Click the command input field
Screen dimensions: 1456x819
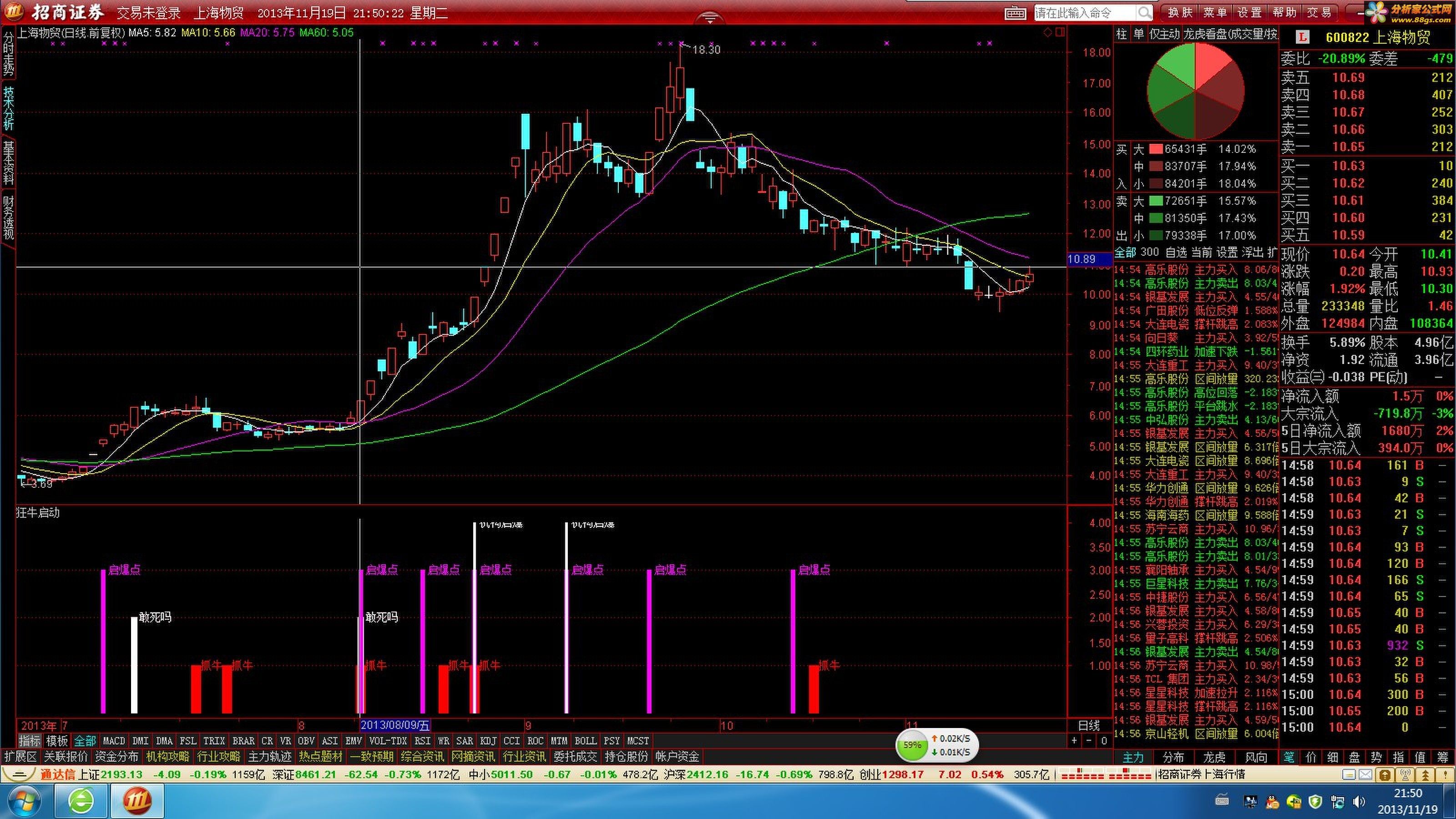point(1085,12)
